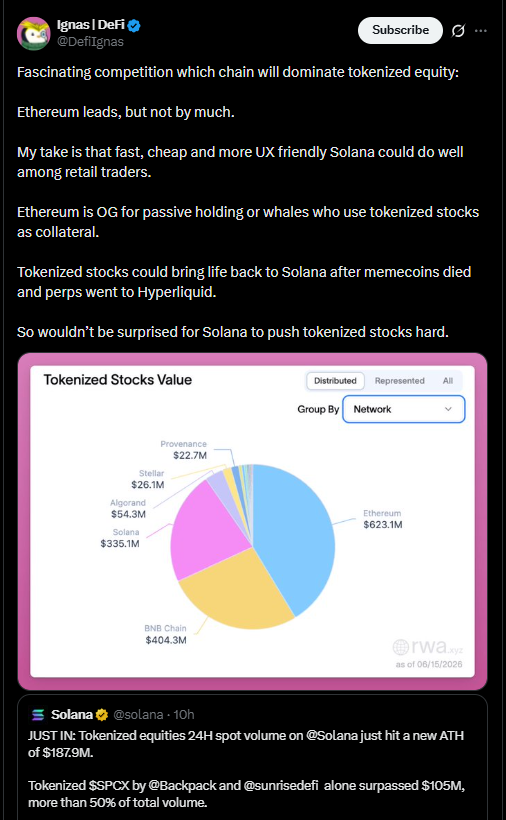Click the Solana logo avatar in quoted post

click(x=38, y=714)
